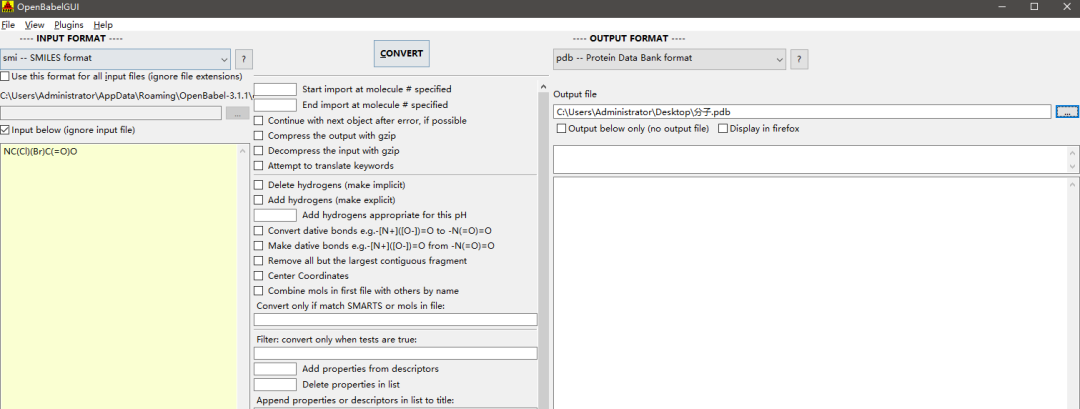Click the Filter tests input field
This screenshot has width=1080, height=409.
coord(395,353)
